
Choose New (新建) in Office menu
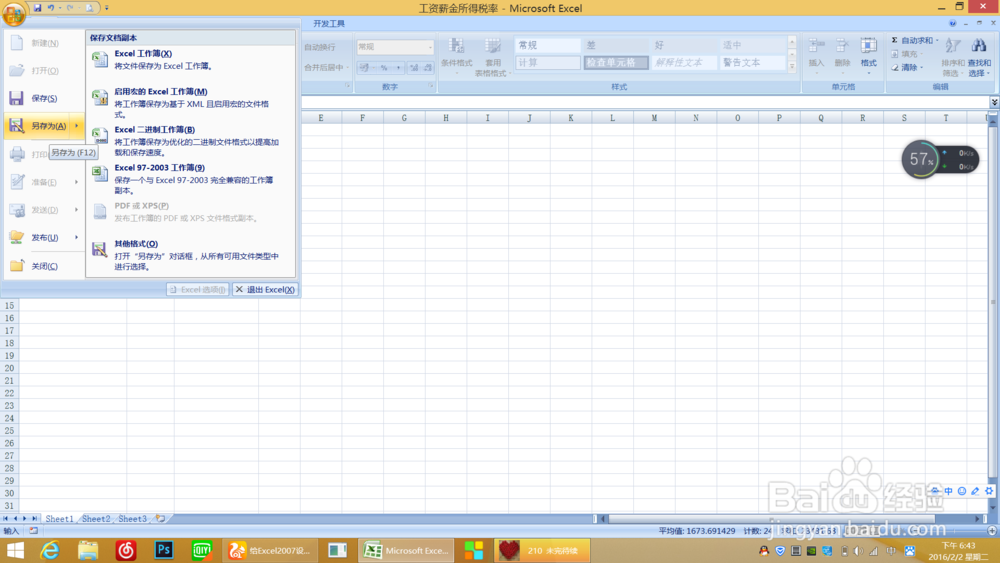coord(43,43)
